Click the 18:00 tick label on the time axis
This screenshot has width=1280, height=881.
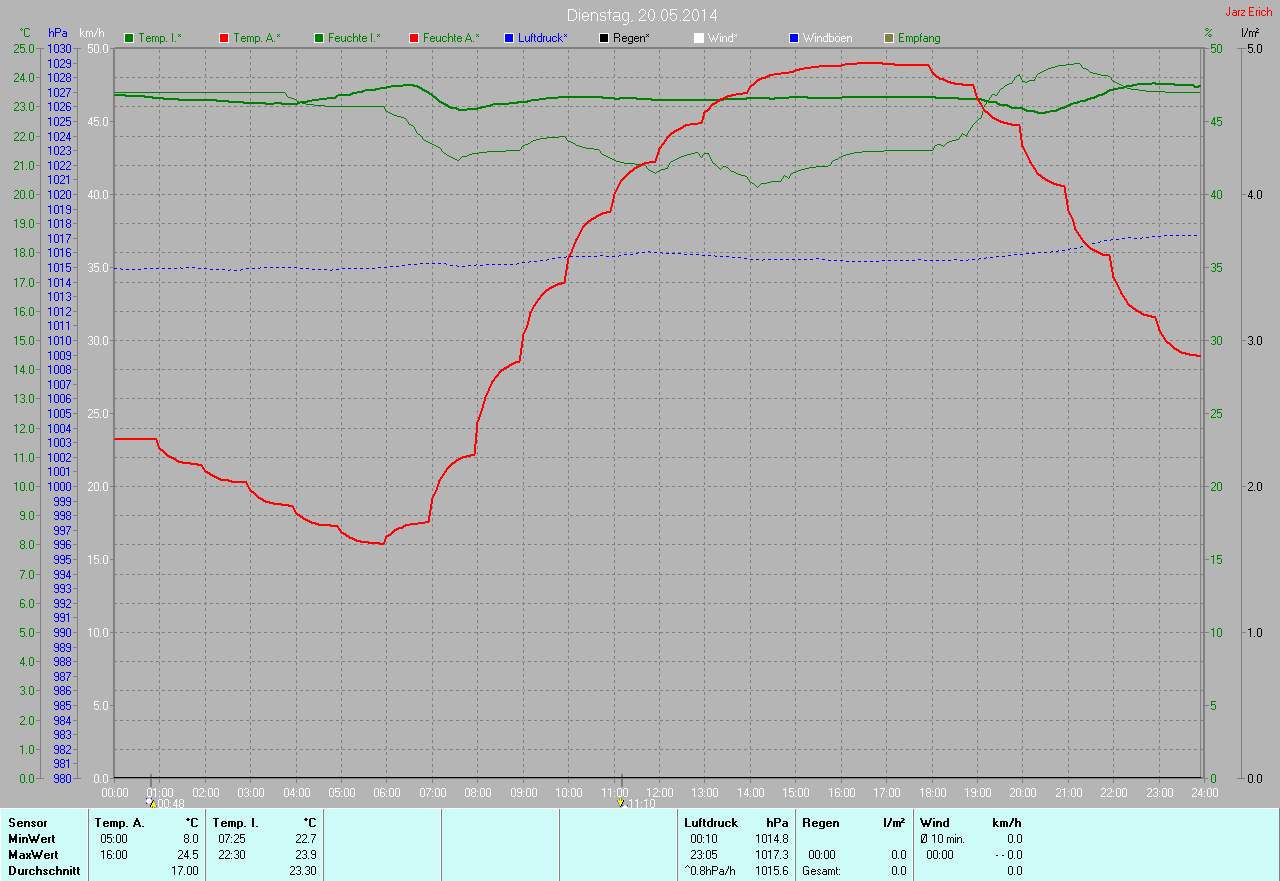(x=932, y=792)
